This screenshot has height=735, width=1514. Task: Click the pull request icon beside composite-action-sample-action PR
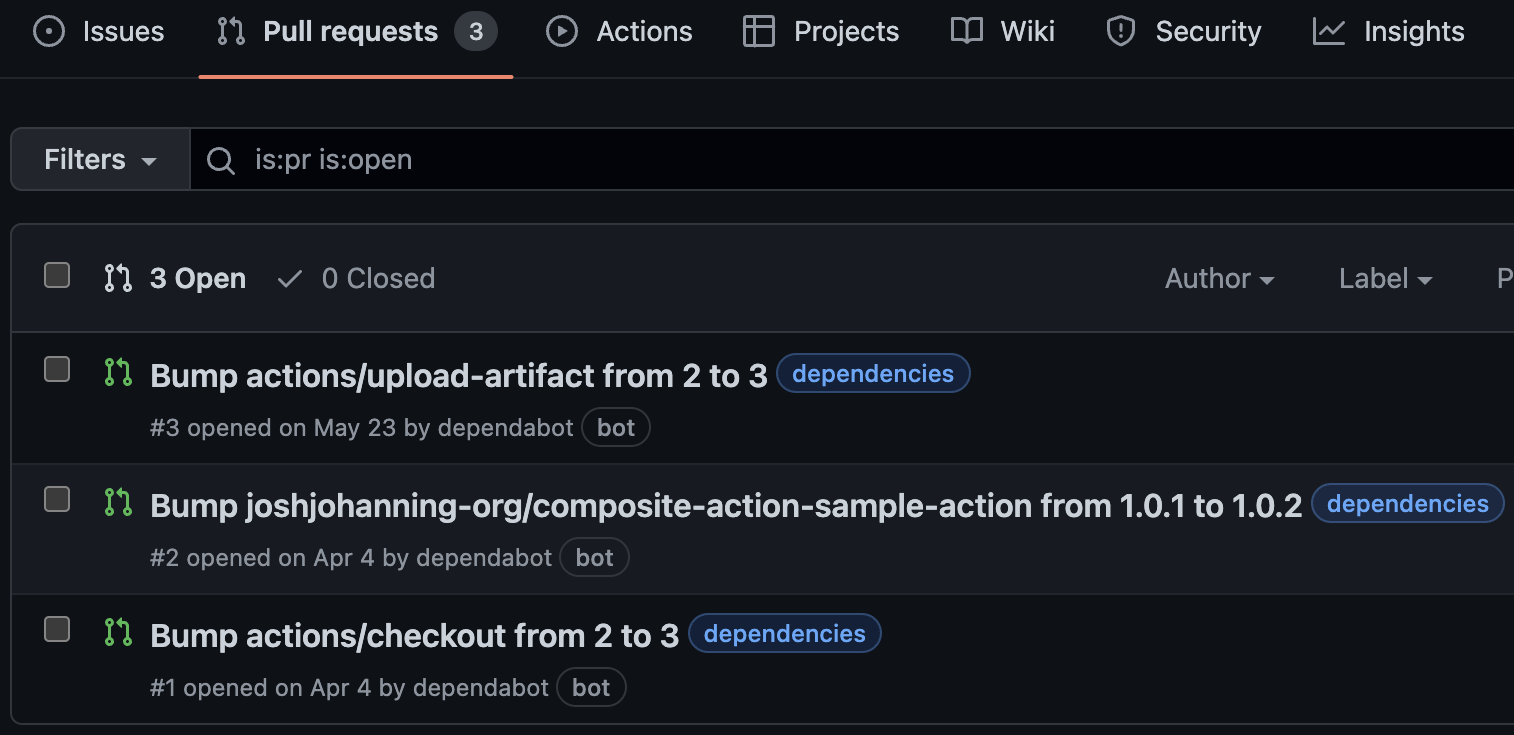click(118, 503)
